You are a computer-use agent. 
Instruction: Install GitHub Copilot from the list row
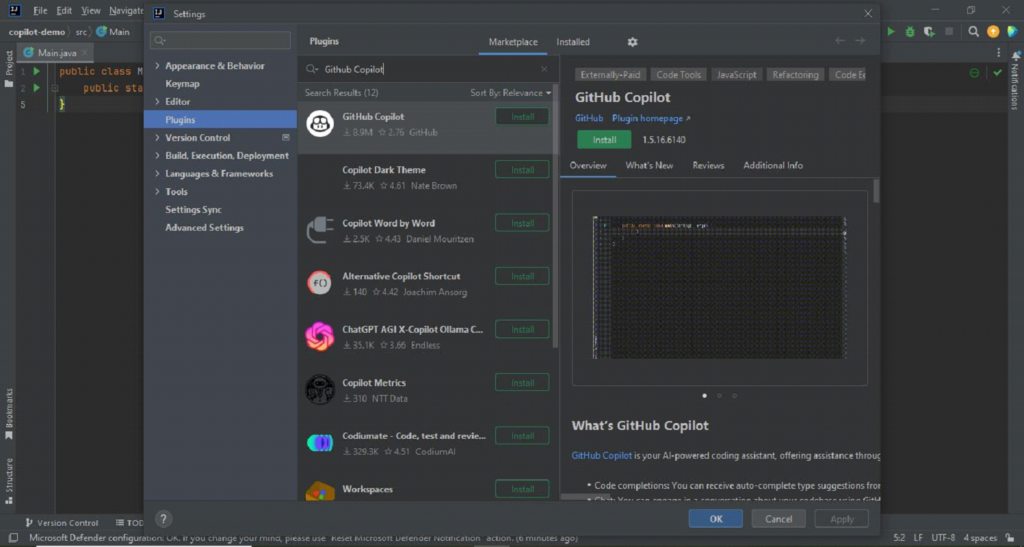tap(522, 117)
